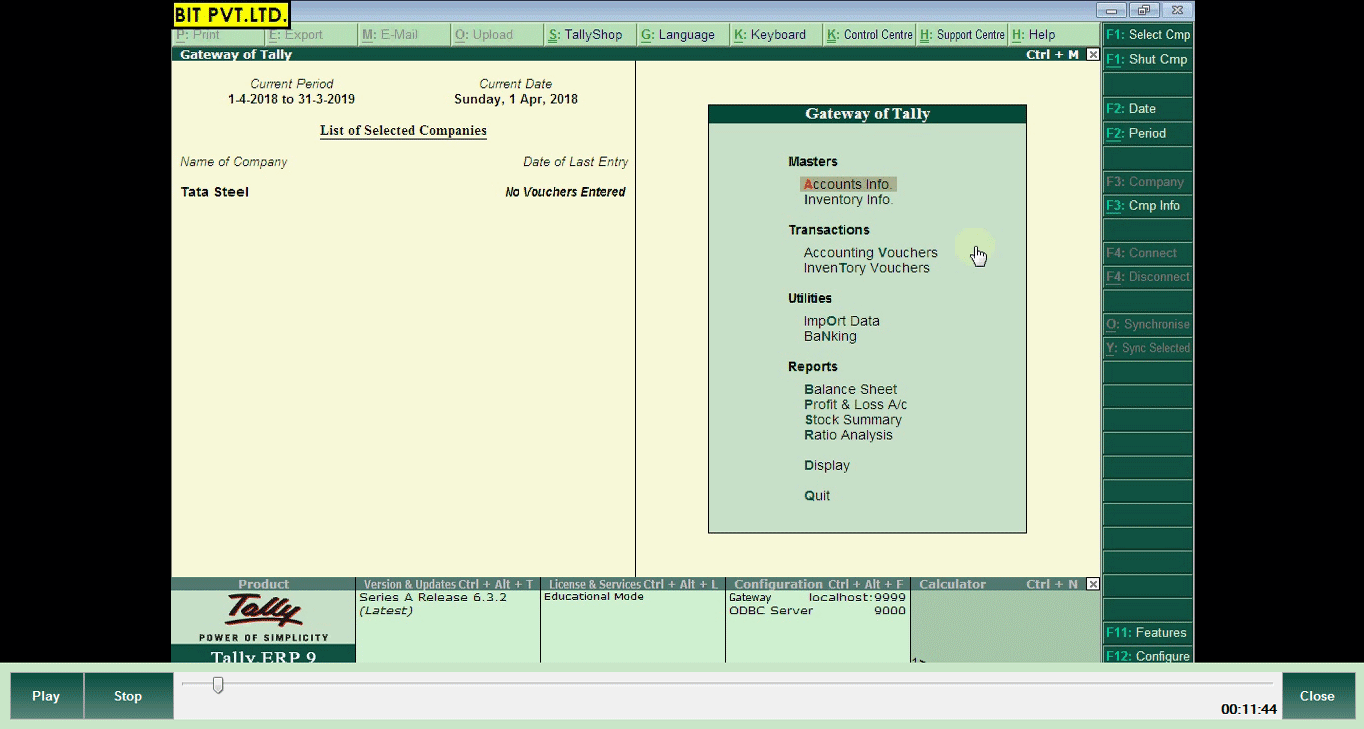1364x729 pixels.
Task: Restore the Tally window using the restore icon
Action: click(1145, 11)
